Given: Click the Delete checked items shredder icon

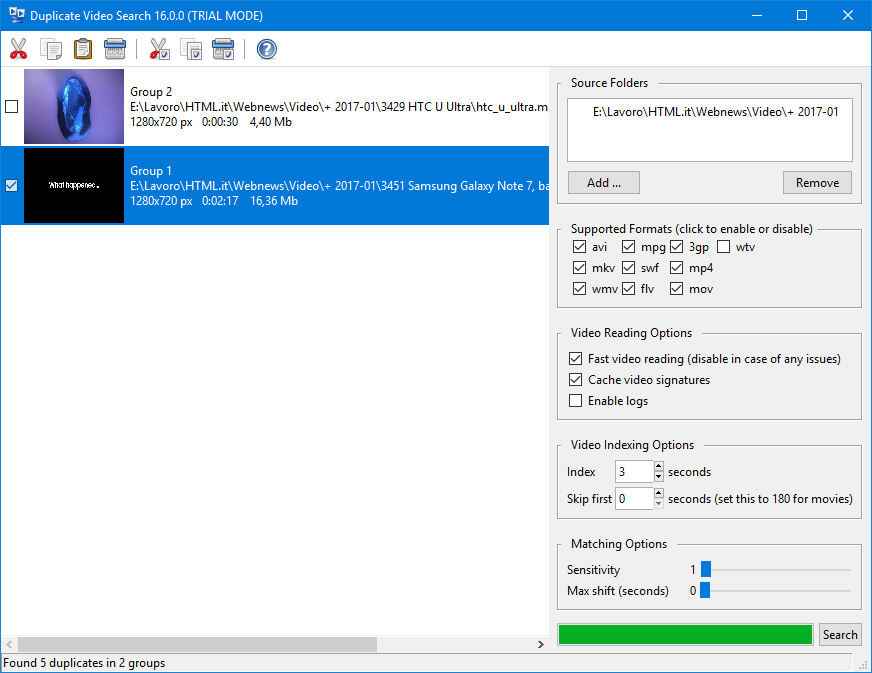Looking at the screenshot, I should pyautogui.click(x=223, y=49).
